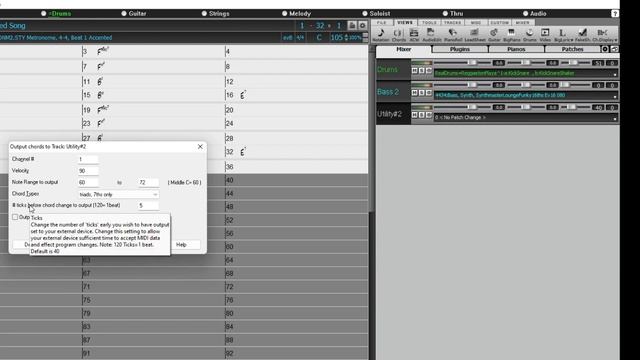Click the Utility#2 reverb slider thumb
The height and width of the screenshot is (360, 640).
coord(572,107)
